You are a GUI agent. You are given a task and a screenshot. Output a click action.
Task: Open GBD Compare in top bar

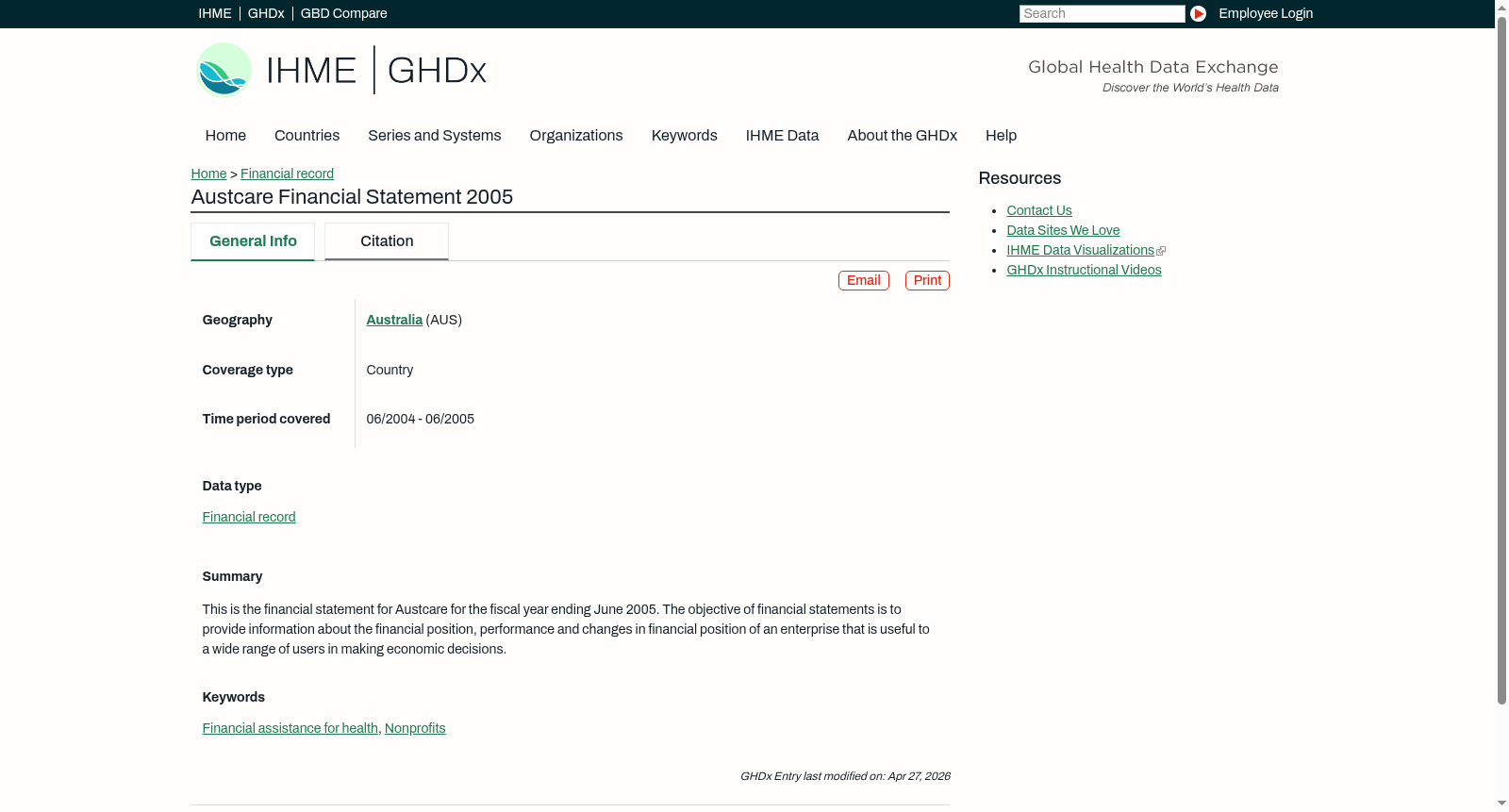(343, 13)
